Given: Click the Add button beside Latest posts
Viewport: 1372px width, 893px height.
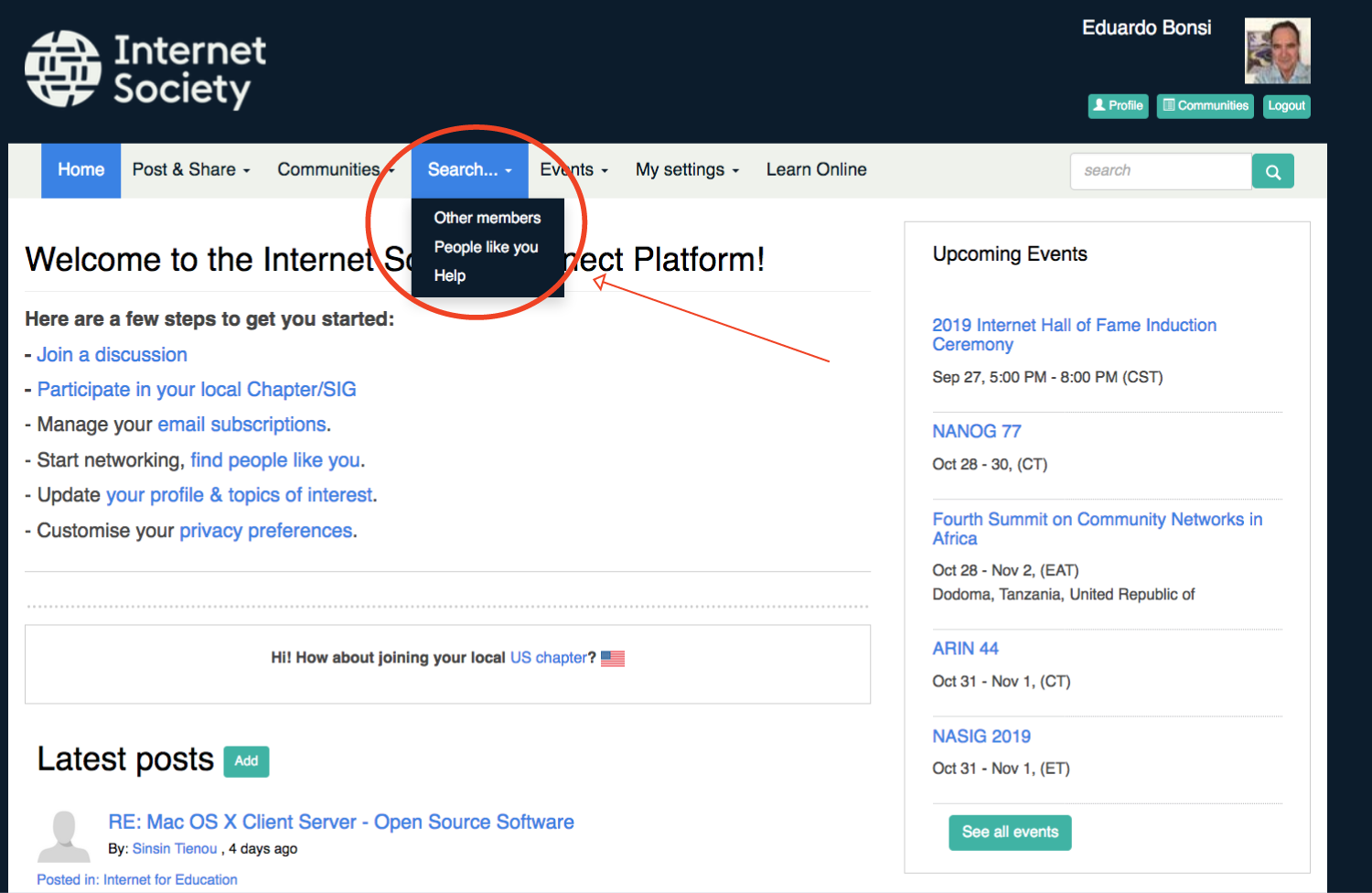Looking at the screenshot, I should tap(246, 761).
